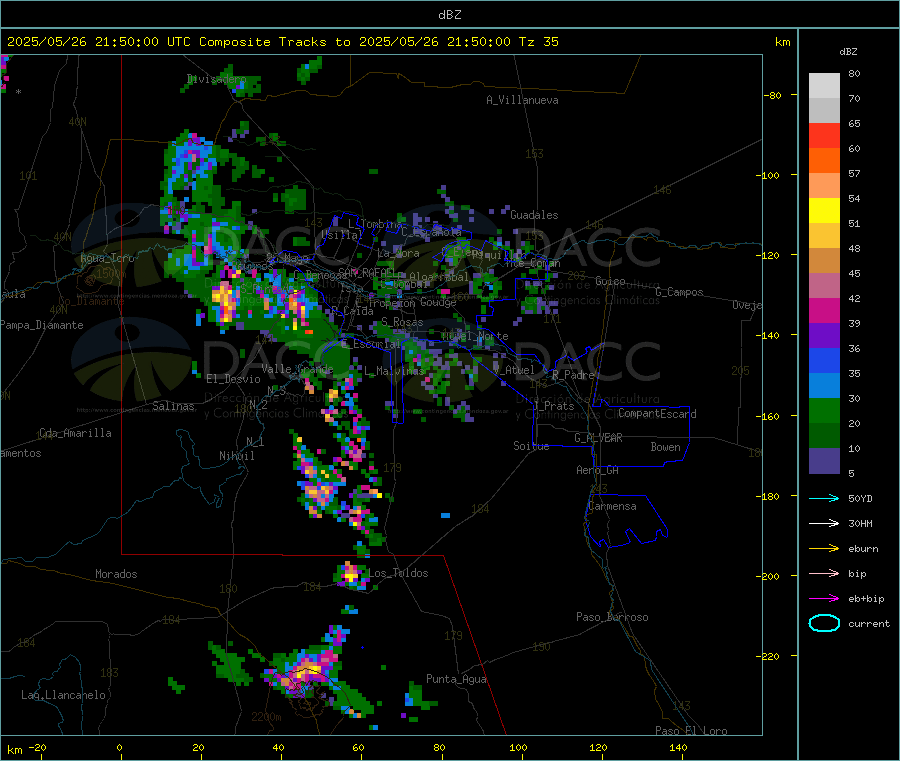
Task: Click the 'R_Padre' map label
Action: pos(573,375)
